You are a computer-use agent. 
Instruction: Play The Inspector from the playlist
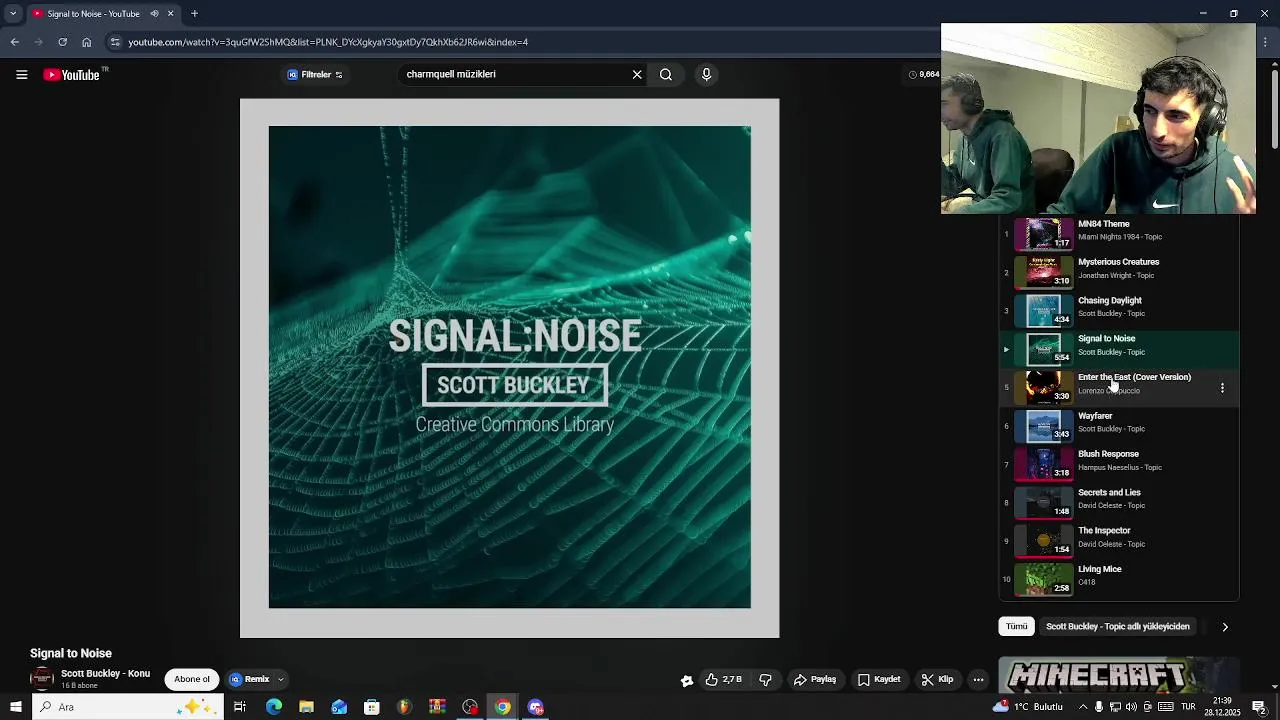click(x=1119, y=539)
